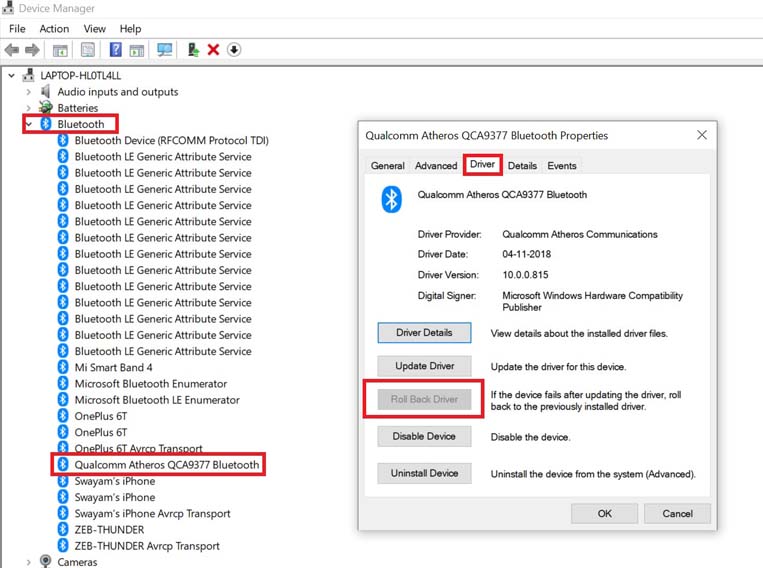
Task: Open the File menu
Action: 17,29
